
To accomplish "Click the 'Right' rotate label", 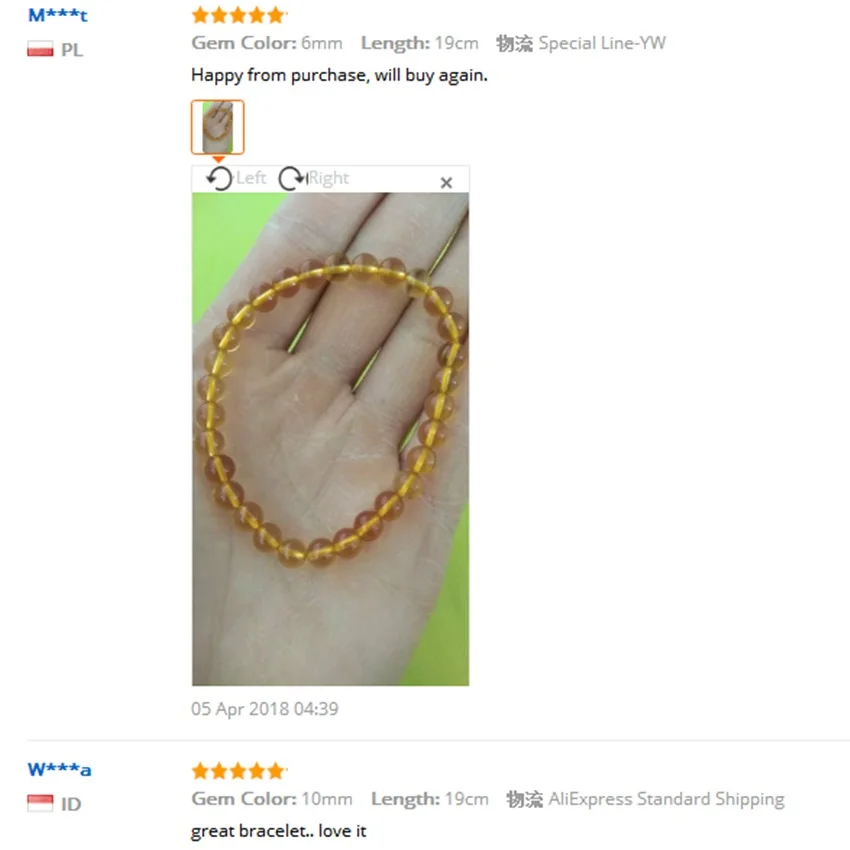I will click(329, 178).
